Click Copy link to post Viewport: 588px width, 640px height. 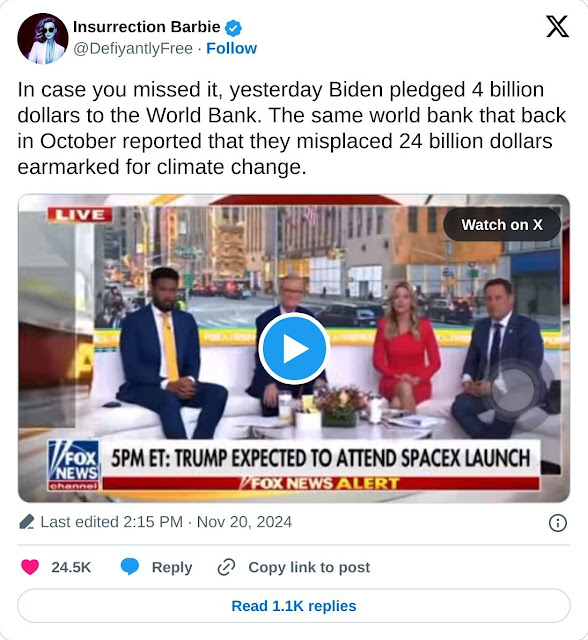tap(309, 567)
